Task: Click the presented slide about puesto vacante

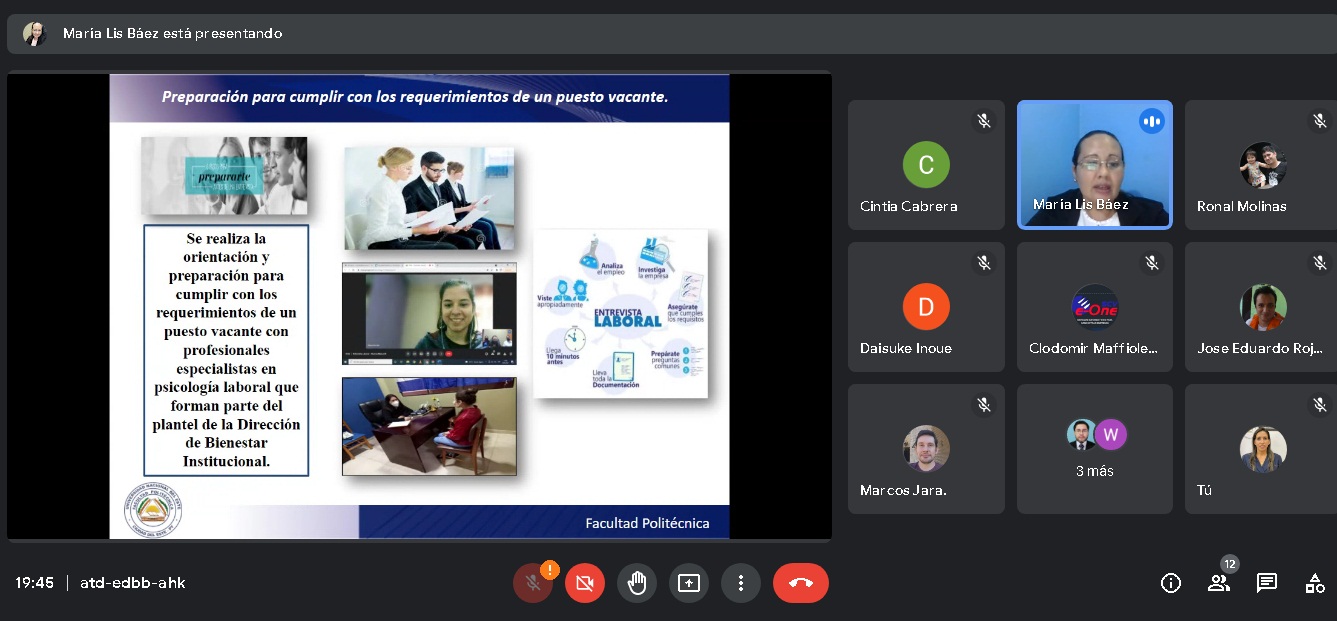Action: pos(419,306)
